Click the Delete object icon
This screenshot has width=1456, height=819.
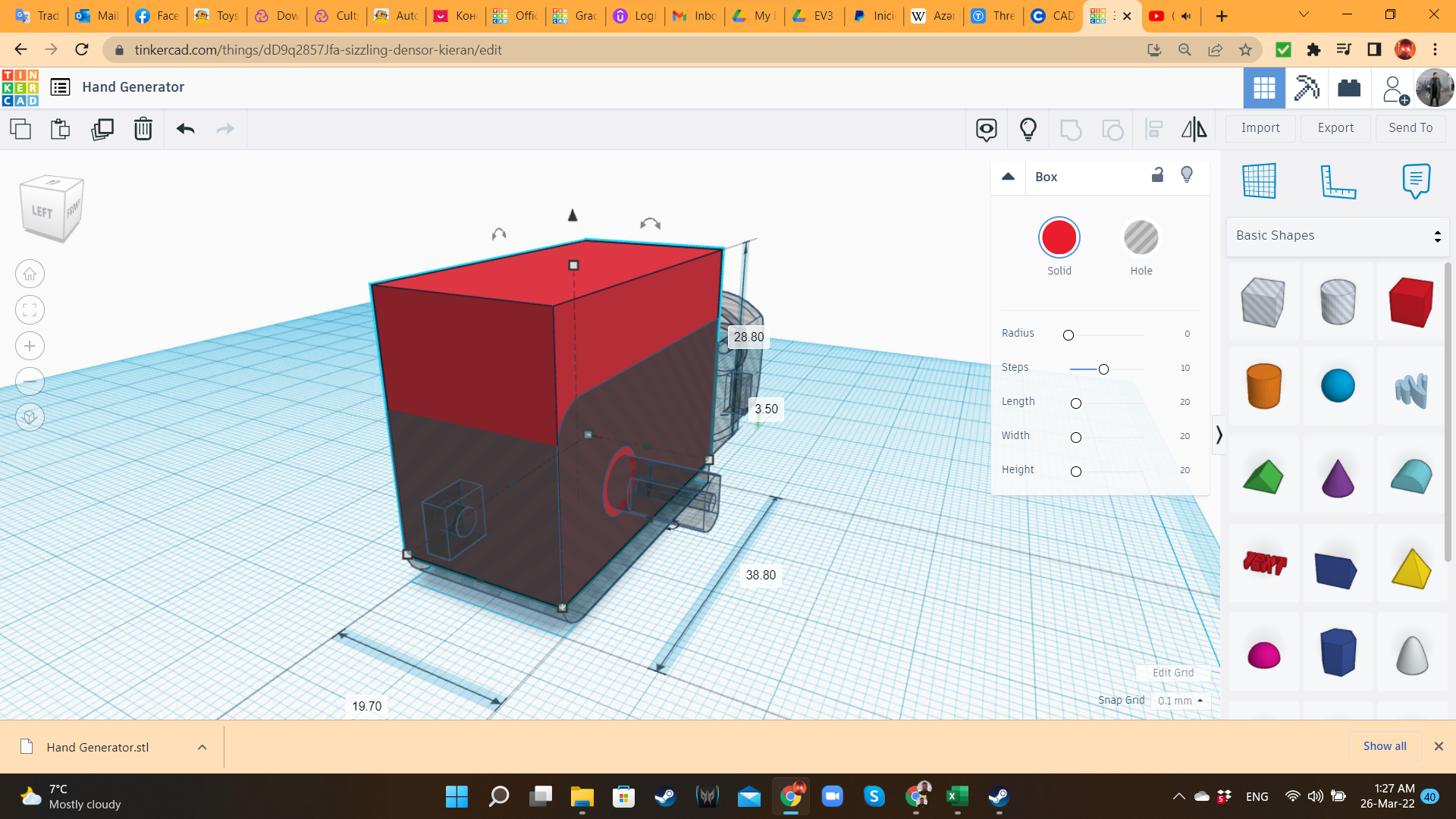pos(142,128)
